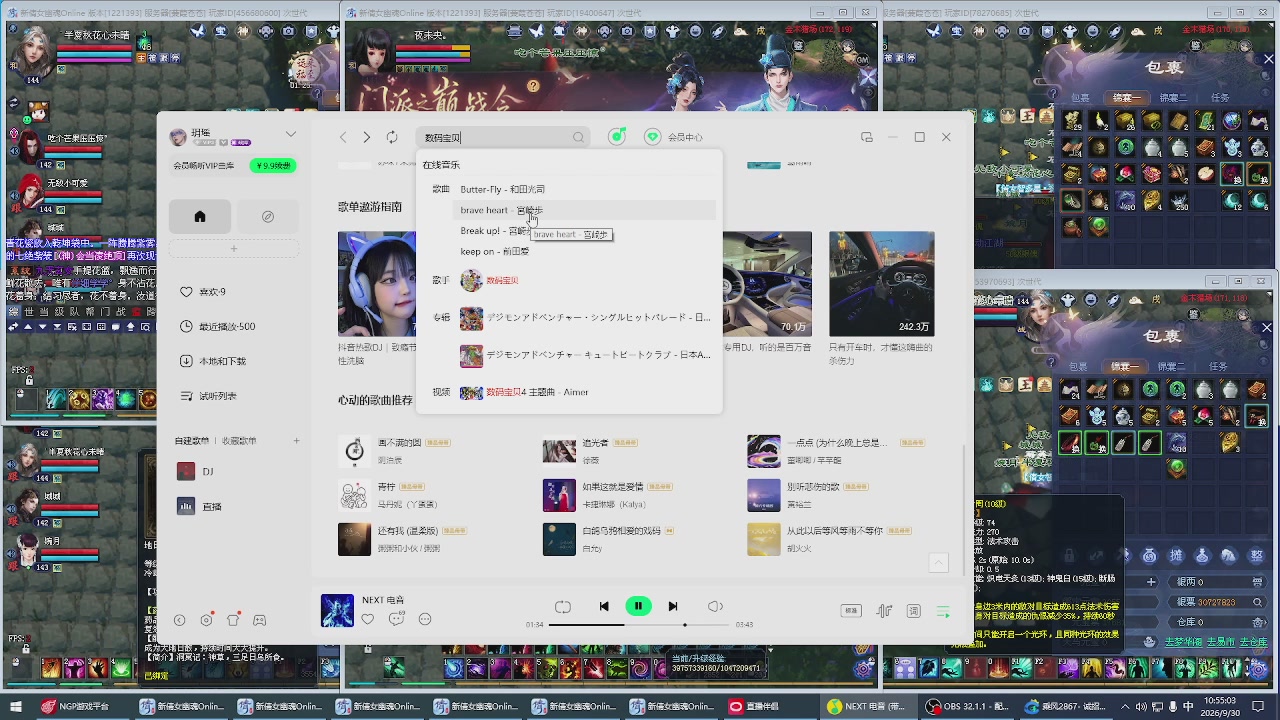Click the ¥9.9 VIP renewal button
This screenshot has width=1280, height=720.
[273, 166]
